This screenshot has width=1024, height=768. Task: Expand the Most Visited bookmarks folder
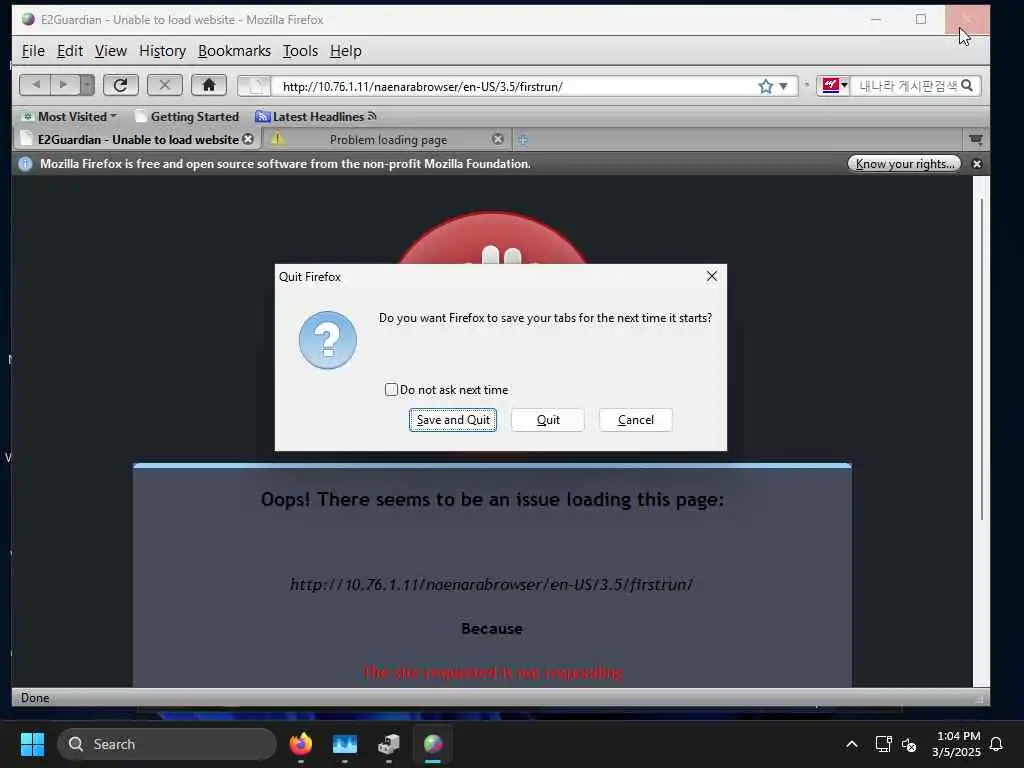click(69, 117)
